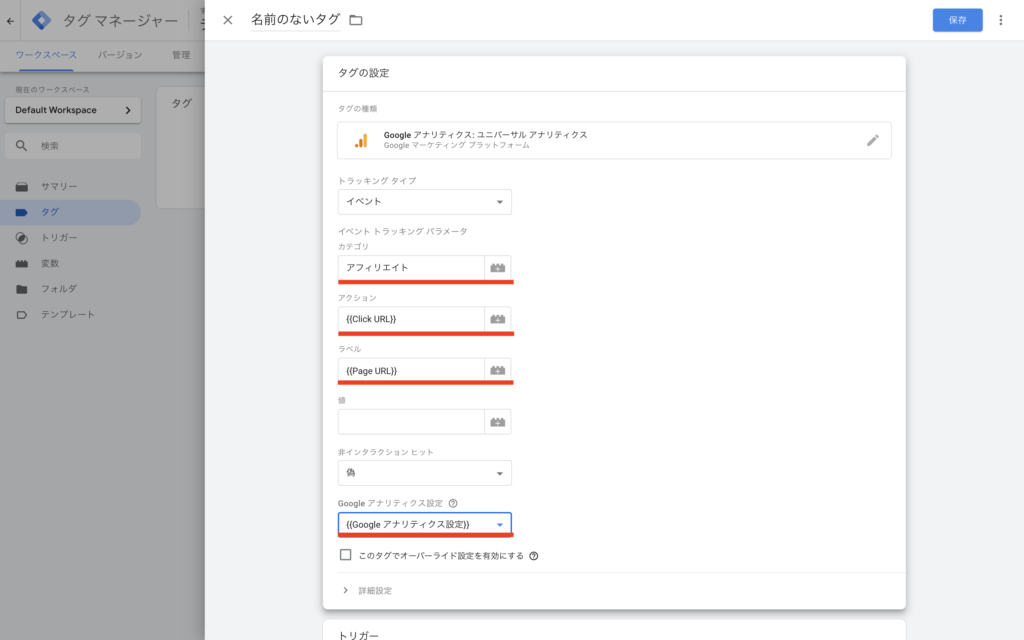Open タグ in sidebar

71,212
